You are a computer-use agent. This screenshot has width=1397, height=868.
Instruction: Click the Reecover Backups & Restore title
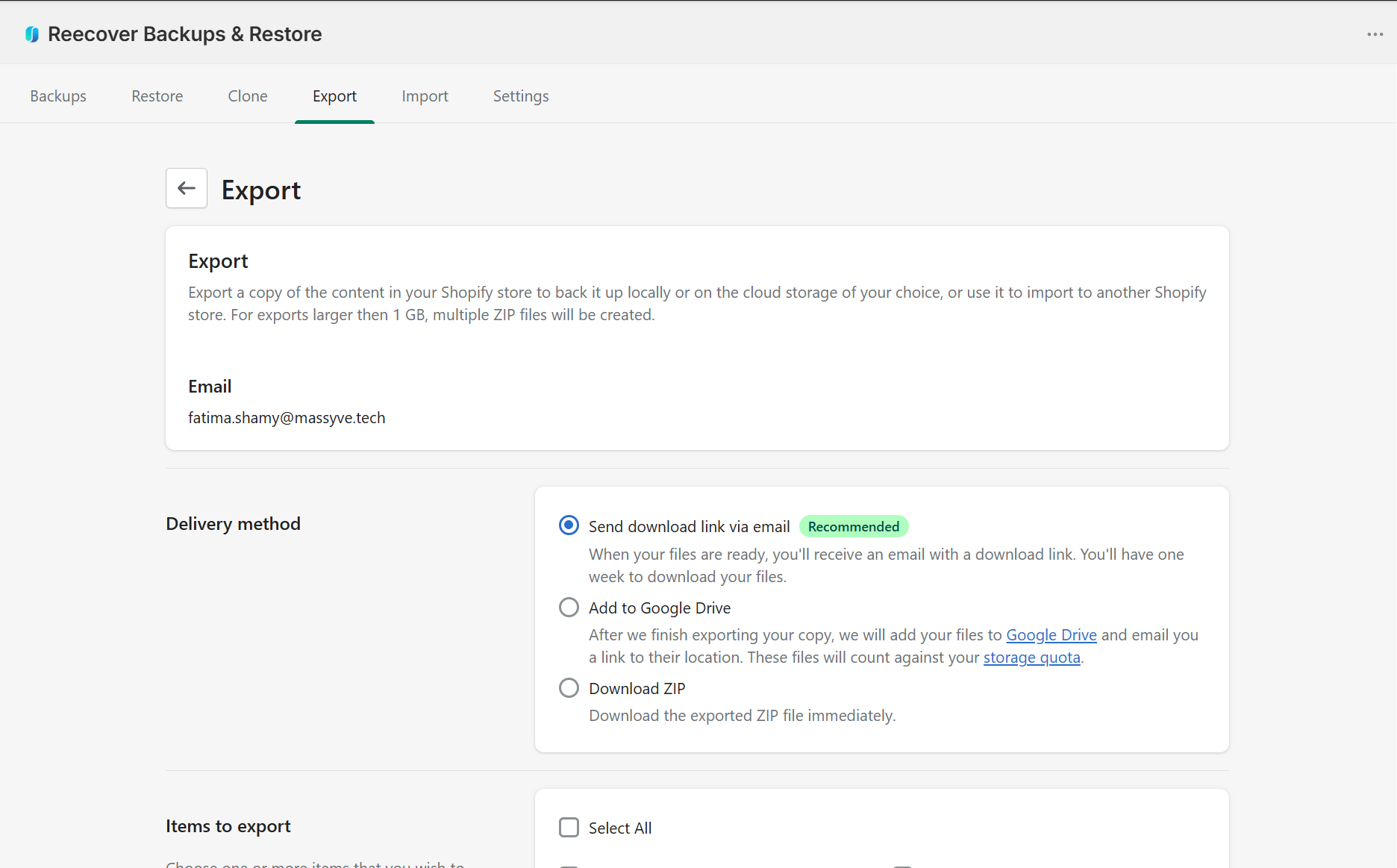(x=185, y=34)
